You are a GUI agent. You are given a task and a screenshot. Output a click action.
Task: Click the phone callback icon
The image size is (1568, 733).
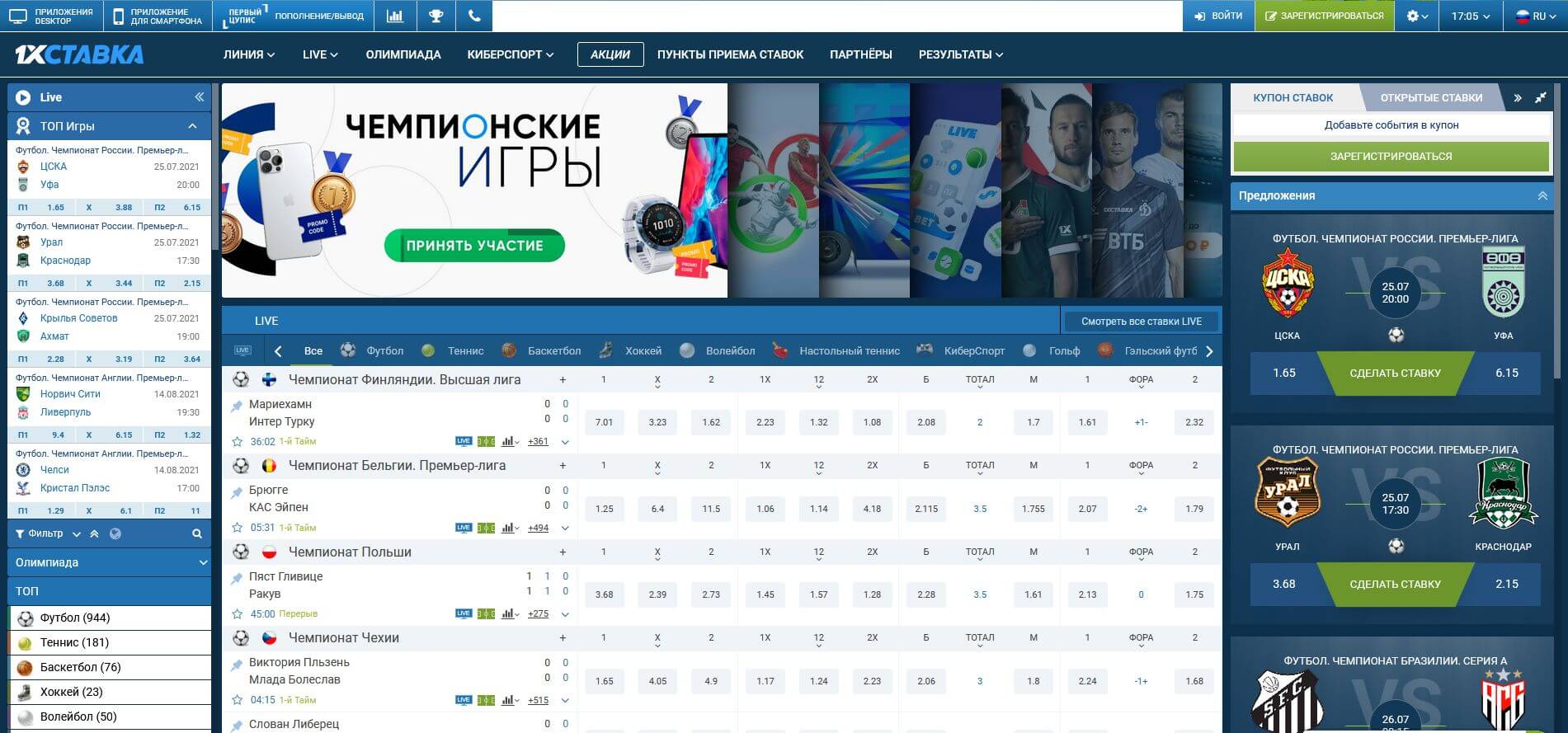point(473,16)
